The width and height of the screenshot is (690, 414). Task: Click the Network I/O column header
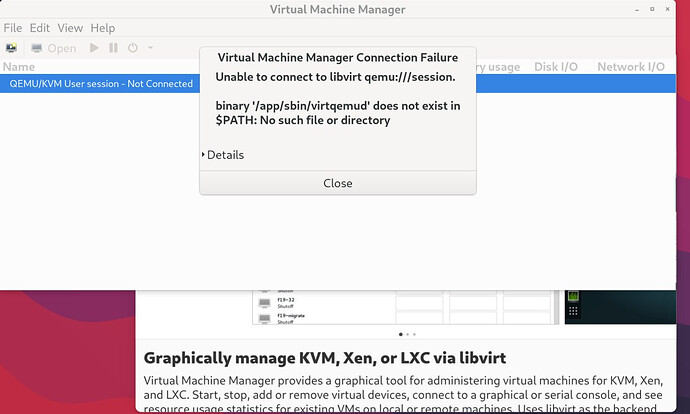point(630,67)
